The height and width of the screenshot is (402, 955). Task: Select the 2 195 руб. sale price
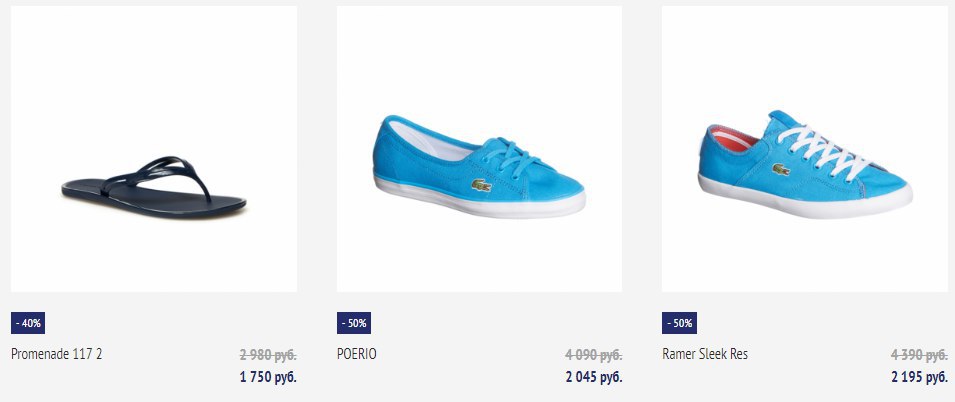pos(919,377)
